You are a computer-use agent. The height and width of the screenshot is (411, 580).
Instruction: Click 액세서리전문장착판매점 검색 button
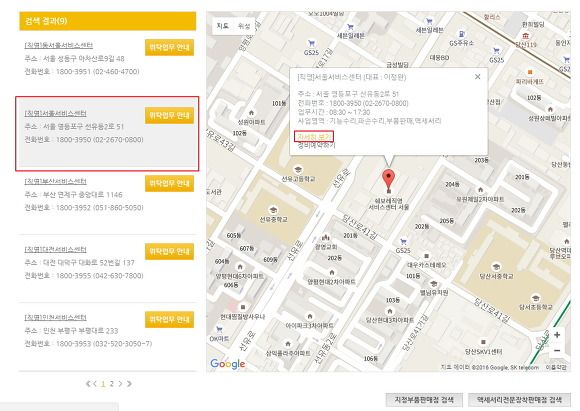[519, 400]
